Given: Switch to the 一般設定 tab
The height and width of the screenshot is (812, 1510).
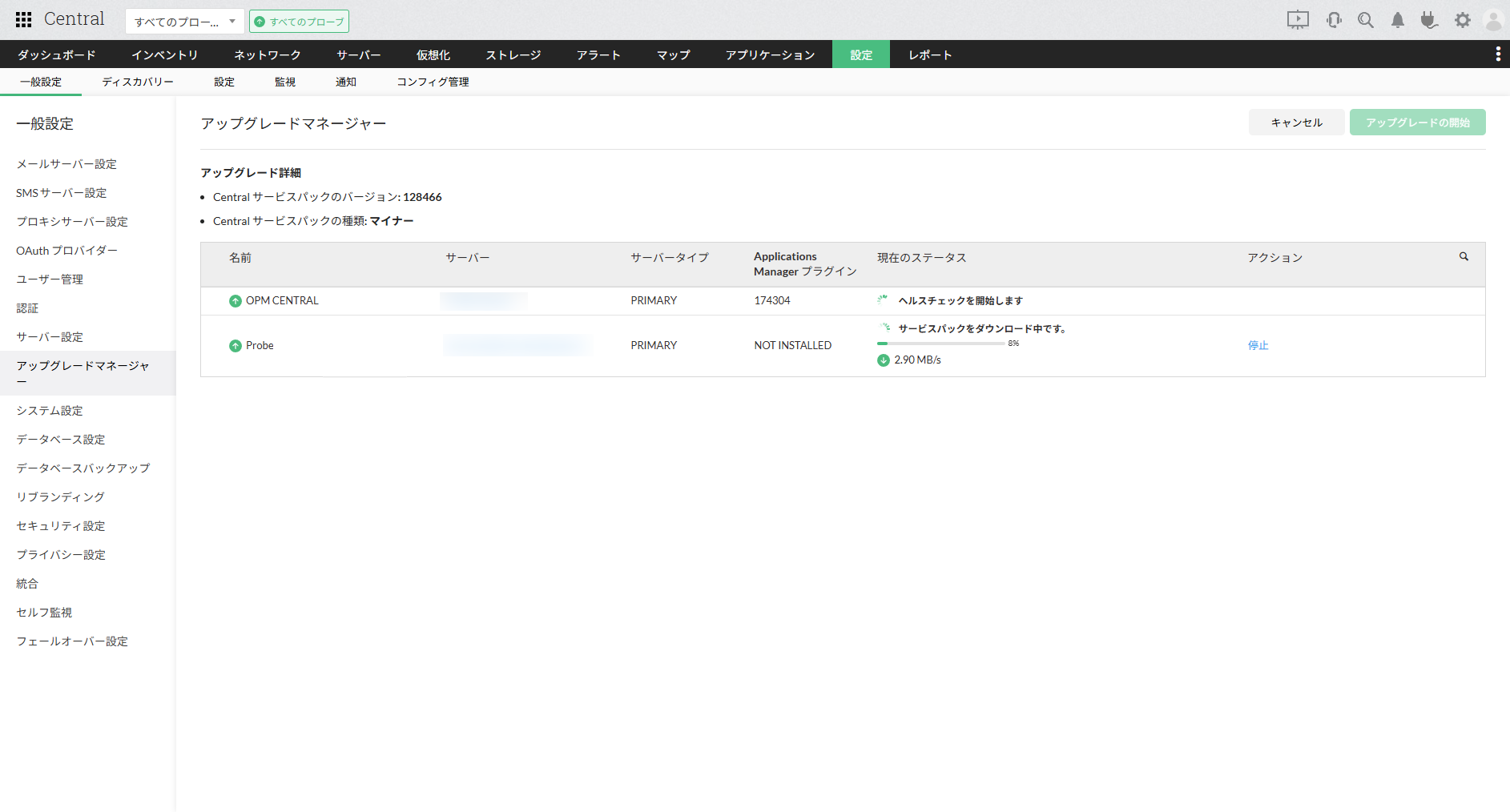Looking at the screenshot, I should click(41, 82).
